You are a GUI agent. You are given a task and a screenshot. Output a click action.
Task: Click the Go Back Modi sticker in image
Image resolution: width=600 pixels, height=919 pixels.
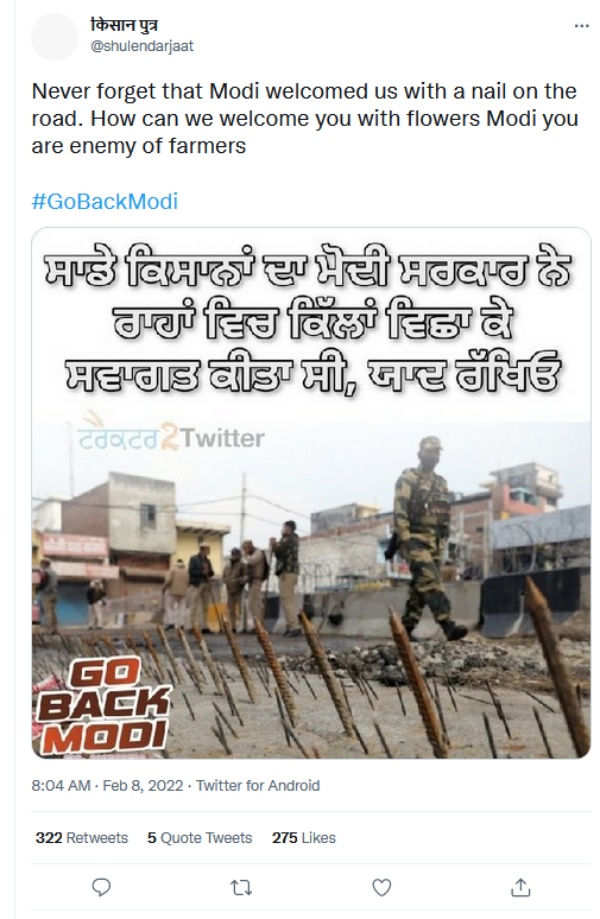[x=103, y=706]
